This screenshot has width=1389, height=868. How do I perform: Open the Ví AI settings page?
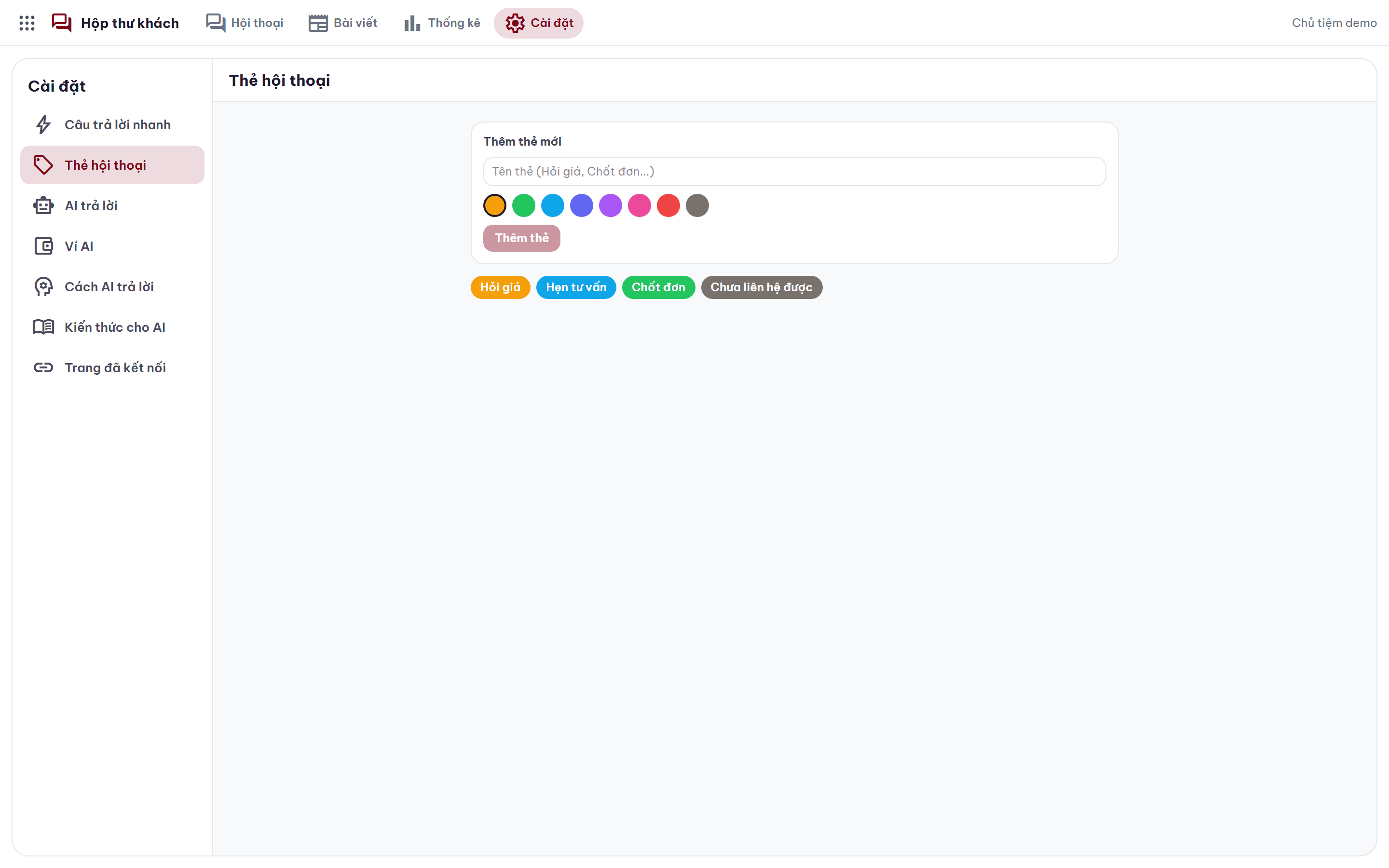click(x=112, y=246)
